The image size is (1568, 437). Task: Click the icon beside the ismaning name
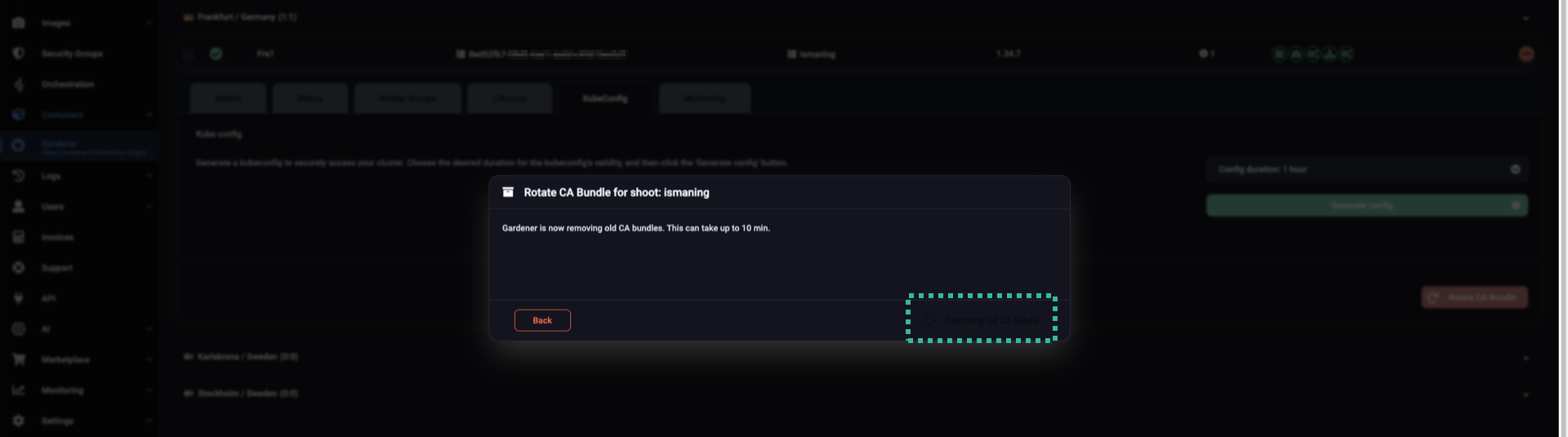tap(791, 54)
